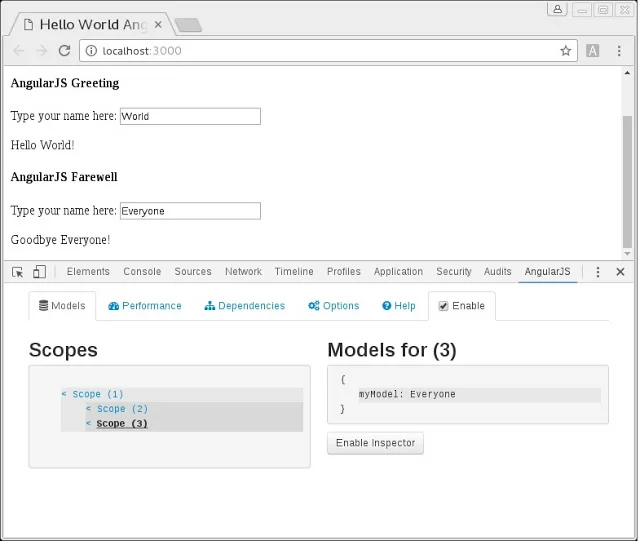
Task: Open the Security tab
Action: 453,272
